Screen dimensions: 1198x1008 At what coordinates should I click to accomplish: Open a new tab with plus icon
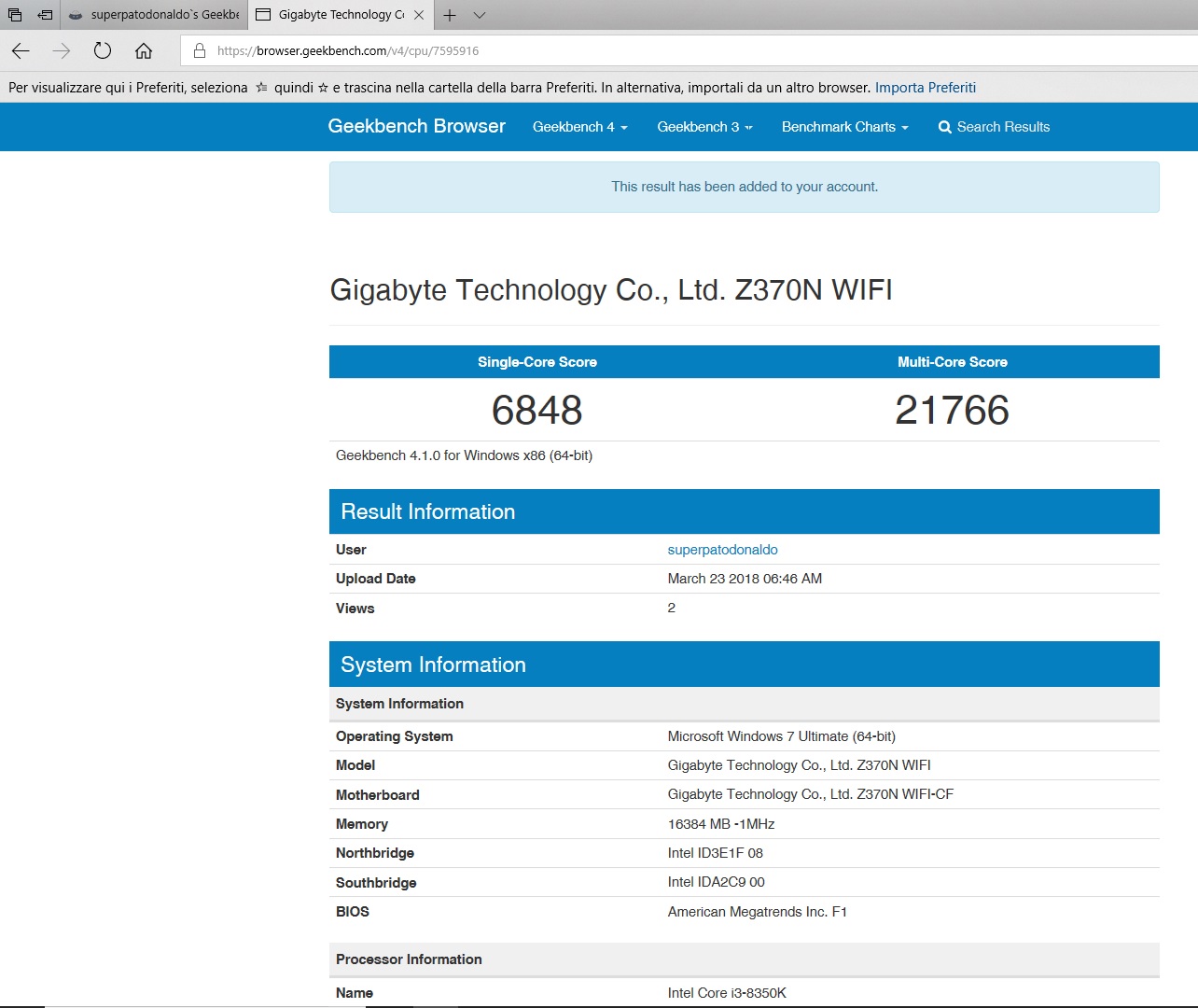(x=450, y=15)
